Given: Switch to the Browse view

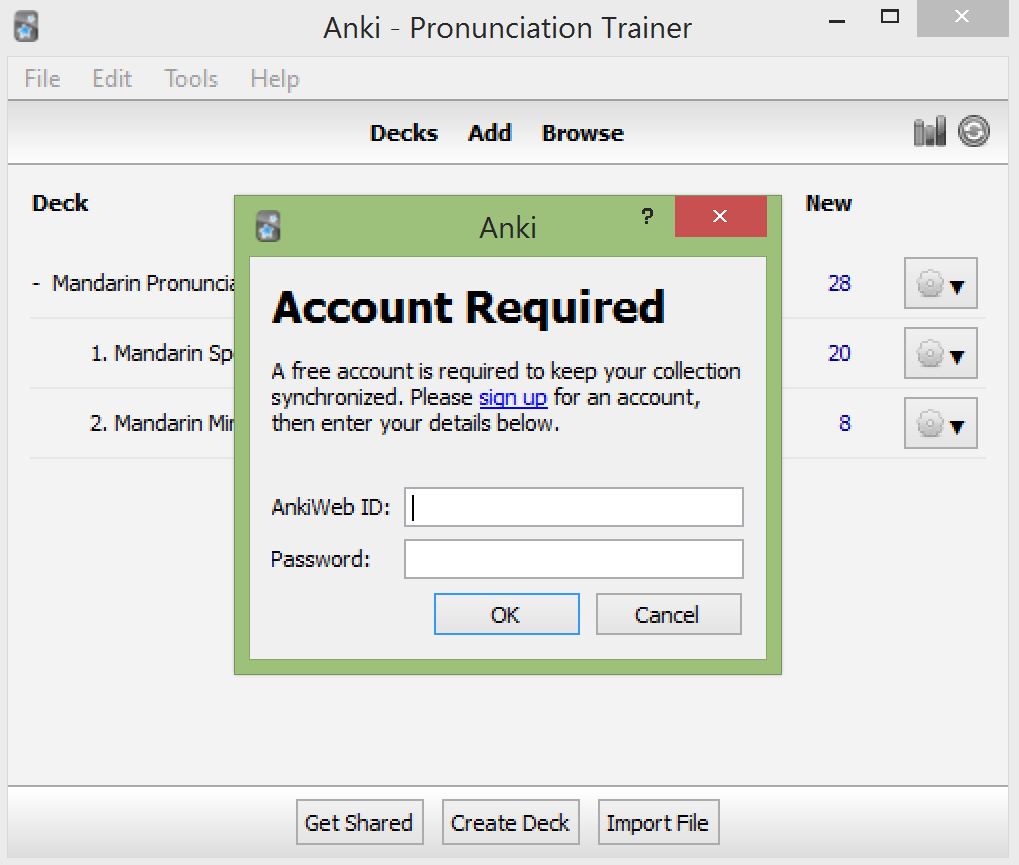Looking at the screenshot, I should coord(582,133).
